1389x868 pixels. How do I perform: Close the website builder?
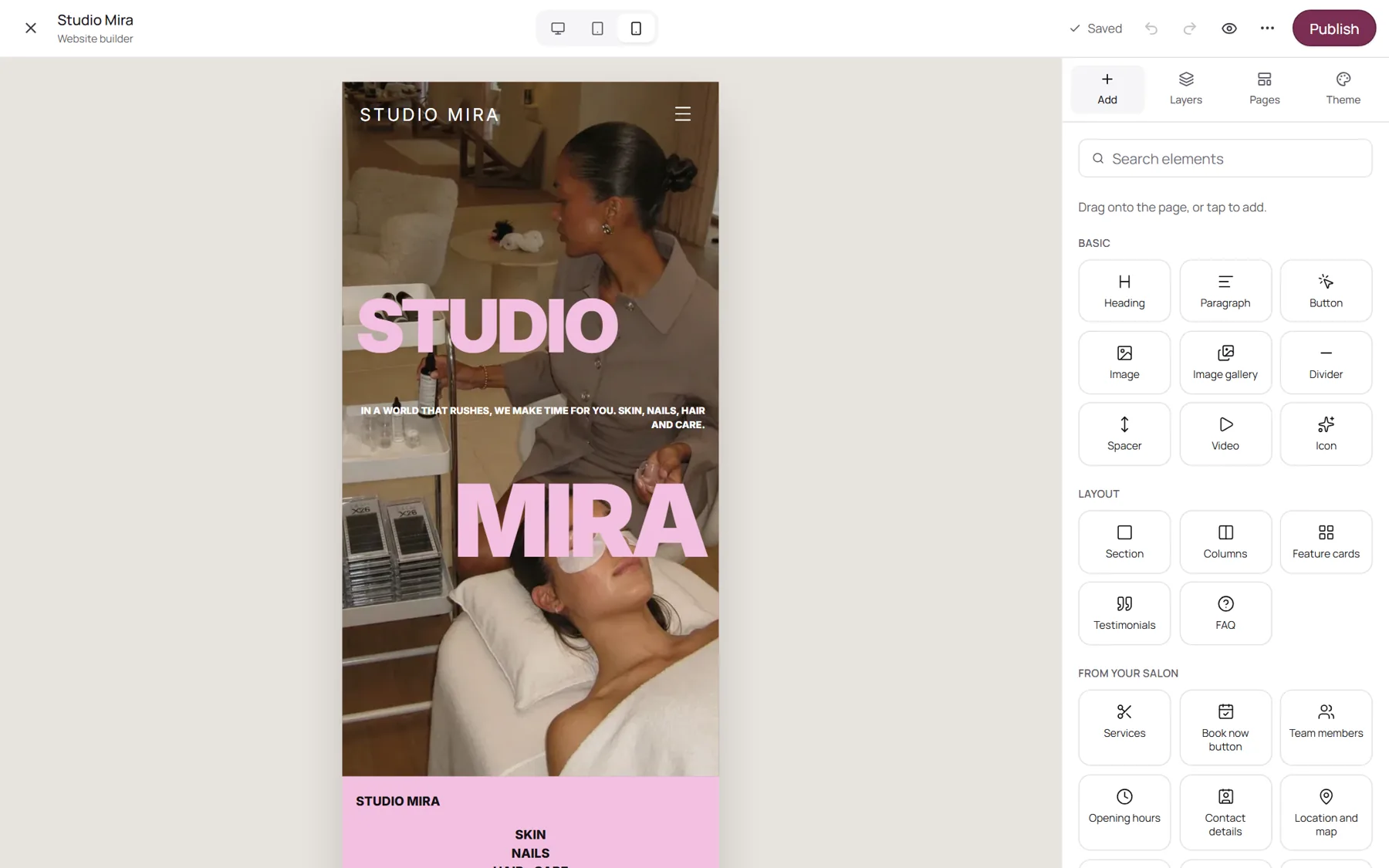31,29
